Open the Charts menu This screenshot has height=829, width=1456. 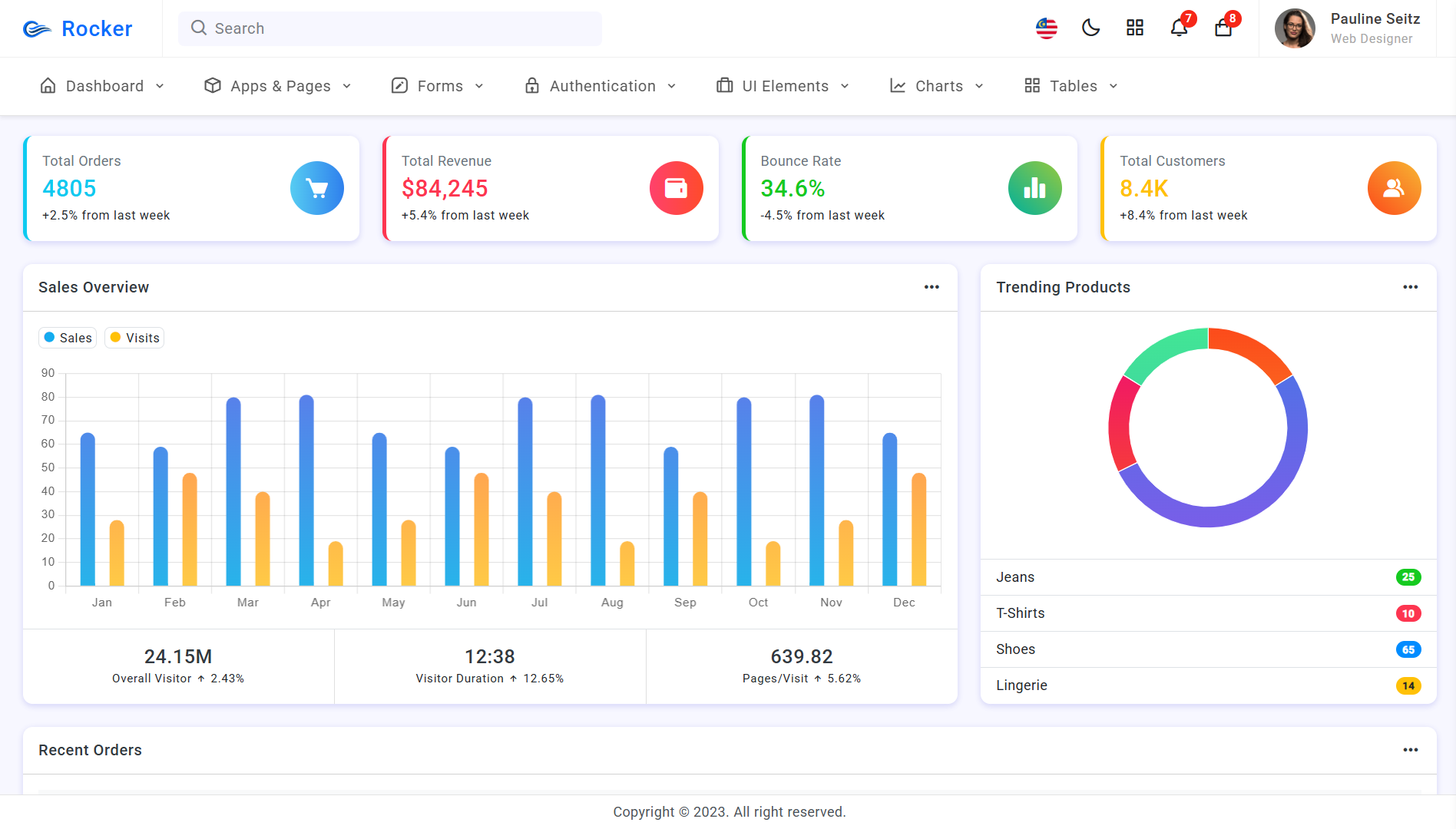[937, 86]
